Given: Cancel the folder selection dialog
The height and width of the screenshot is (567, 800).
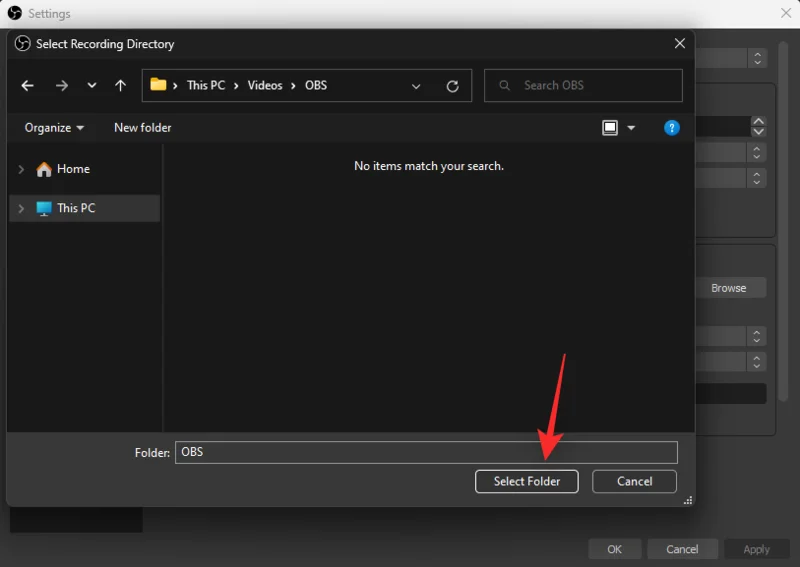Looking at the screenshot, I should pos(634,481).
